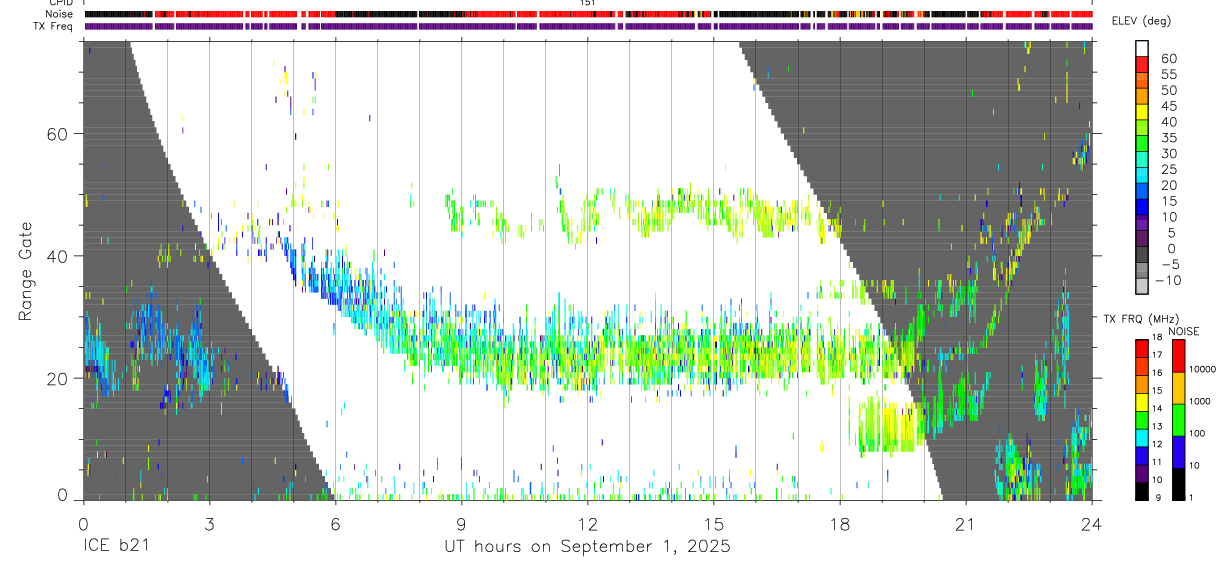Viewport: 1228px width, 567px height.
Task: Select the blue swatch in NOISE legend
Action: (x=1178, y=451)
